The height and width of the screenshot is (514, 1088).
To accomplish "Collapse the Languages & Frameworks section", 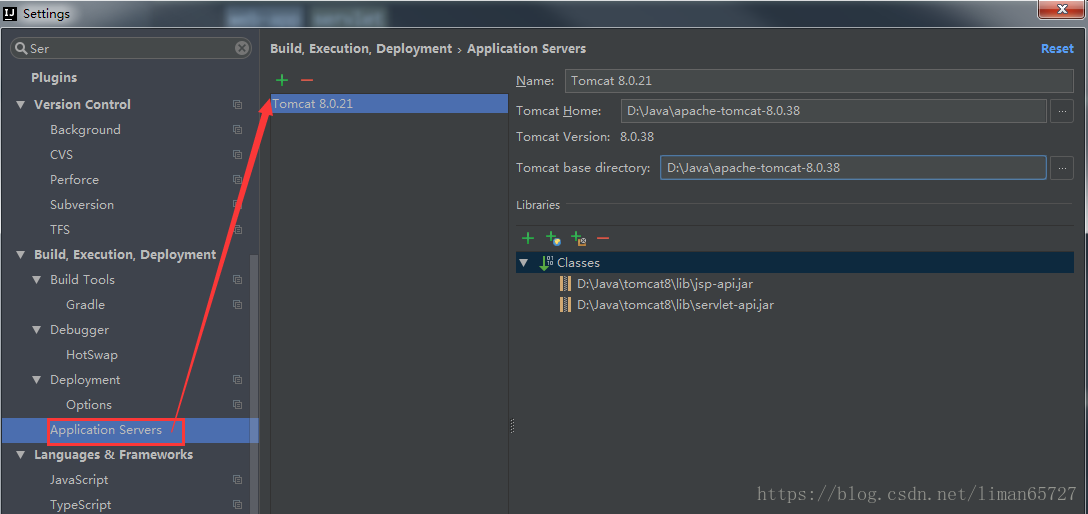I will [x=20, y=454].
